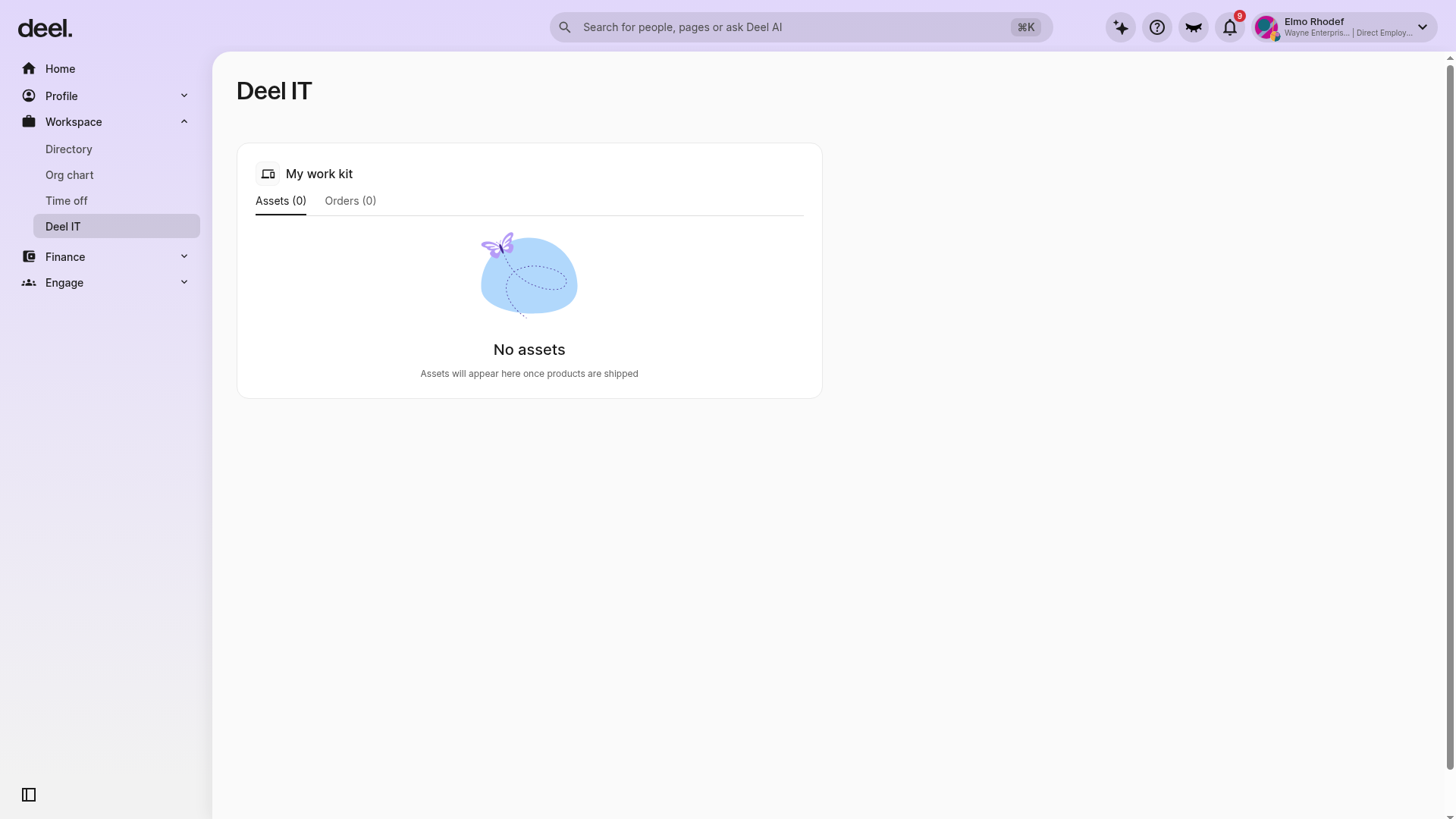This screenshot has width=1456, height=819.
Task: Open the Home page icon
Action: (29, 69)
